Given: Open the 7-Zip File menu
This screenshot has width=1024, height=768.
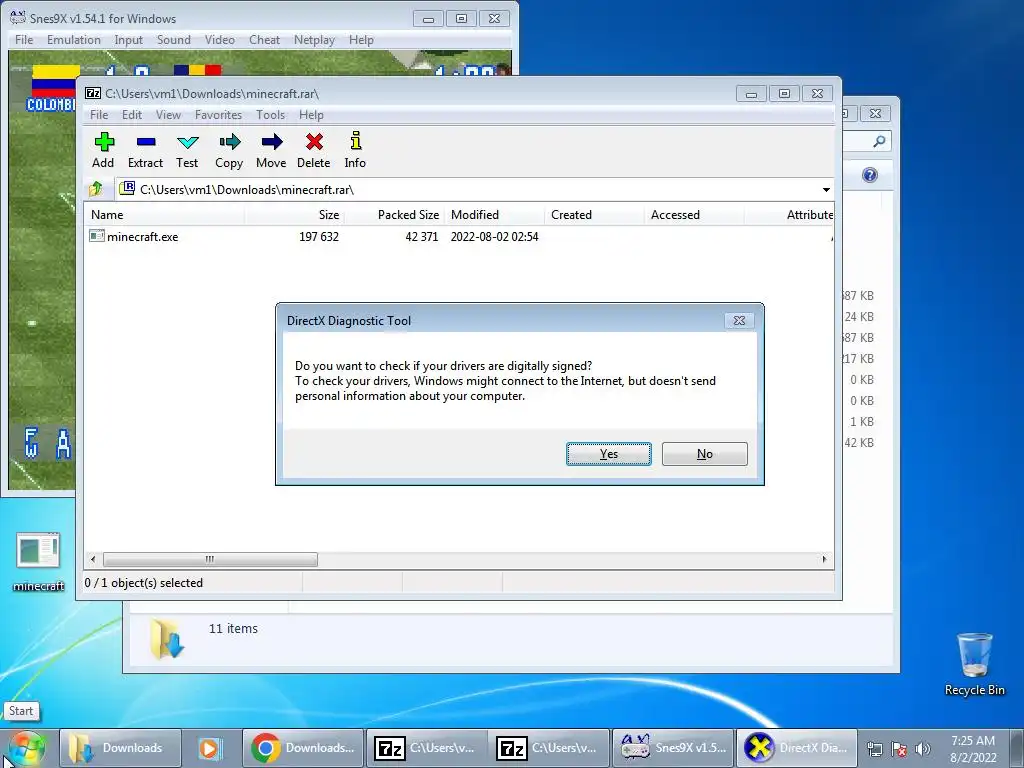Looking at the screenshot, I should coord(99,115).
